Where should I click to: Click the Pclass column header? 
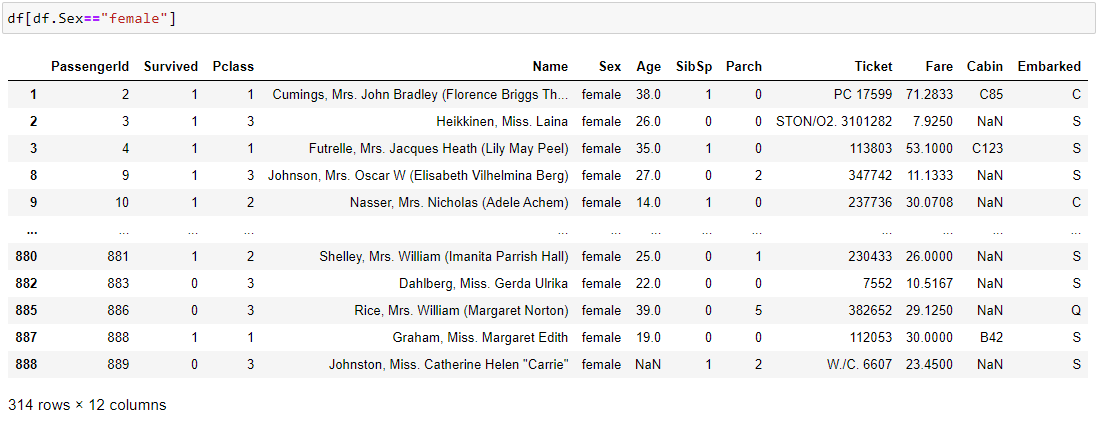pyautogui.click(x=233, y=67)
